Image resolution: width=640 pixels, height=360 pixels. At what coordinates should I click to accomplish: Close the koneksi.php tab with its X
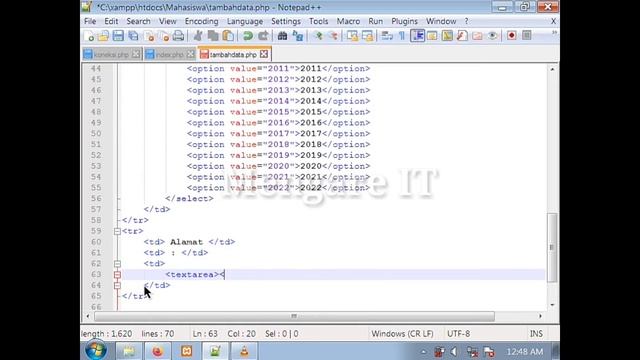(x=136, y=54)
